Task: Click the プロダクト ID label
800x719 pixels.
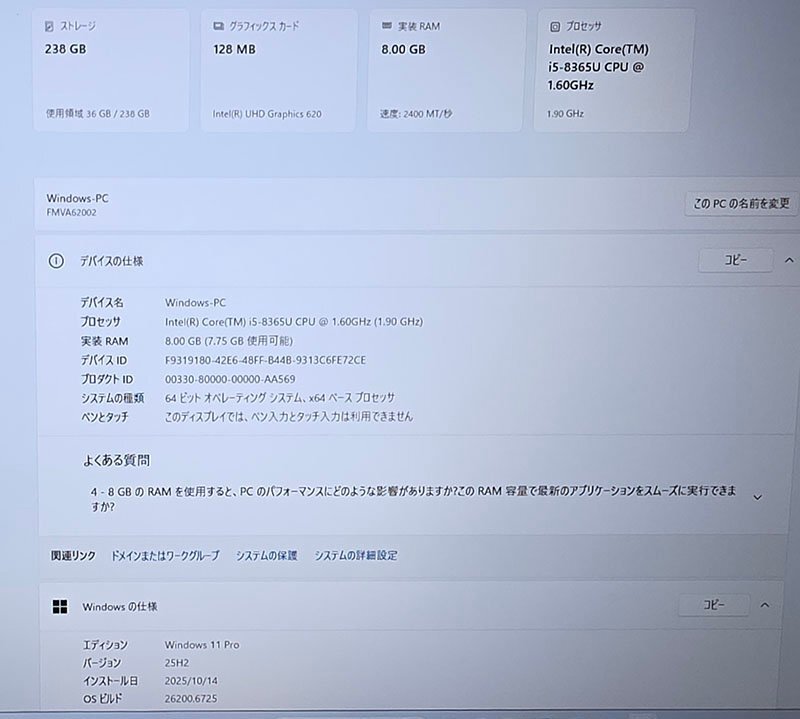Action: coord(107,379)
